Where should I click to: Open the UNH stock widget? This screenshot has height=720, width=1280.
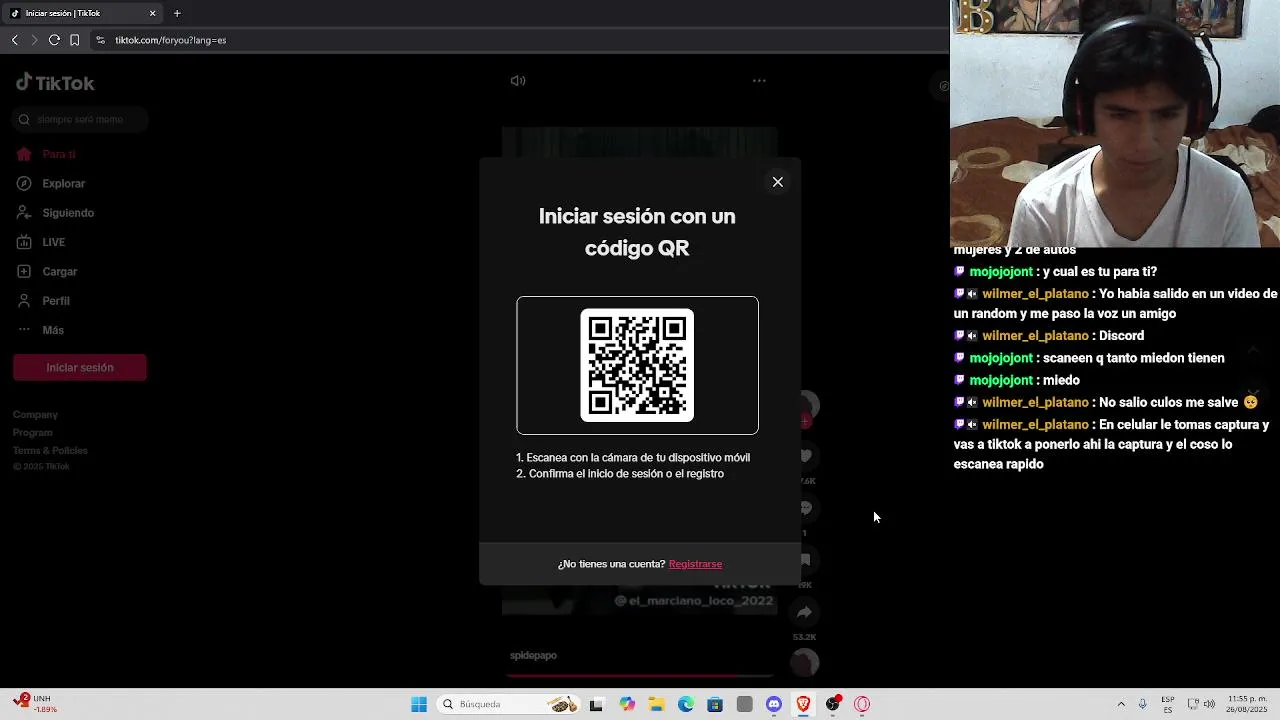tap(33, 704)
